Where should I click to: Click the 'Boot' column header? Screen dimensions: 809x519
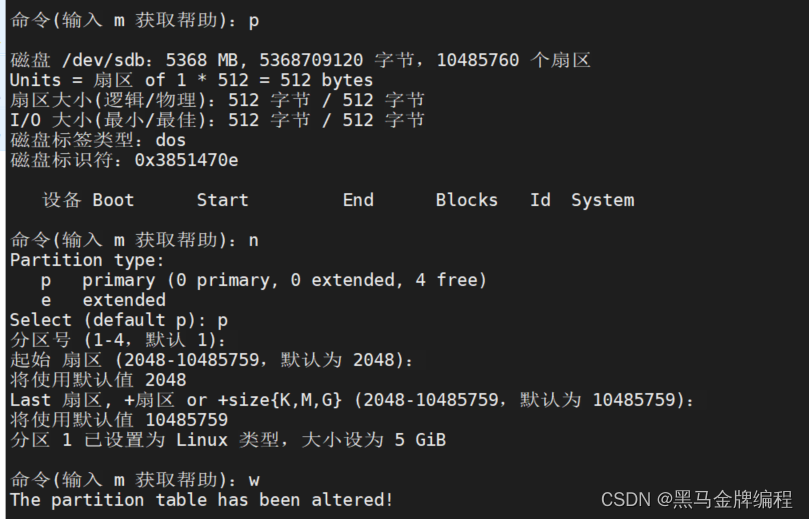[113, 200]
